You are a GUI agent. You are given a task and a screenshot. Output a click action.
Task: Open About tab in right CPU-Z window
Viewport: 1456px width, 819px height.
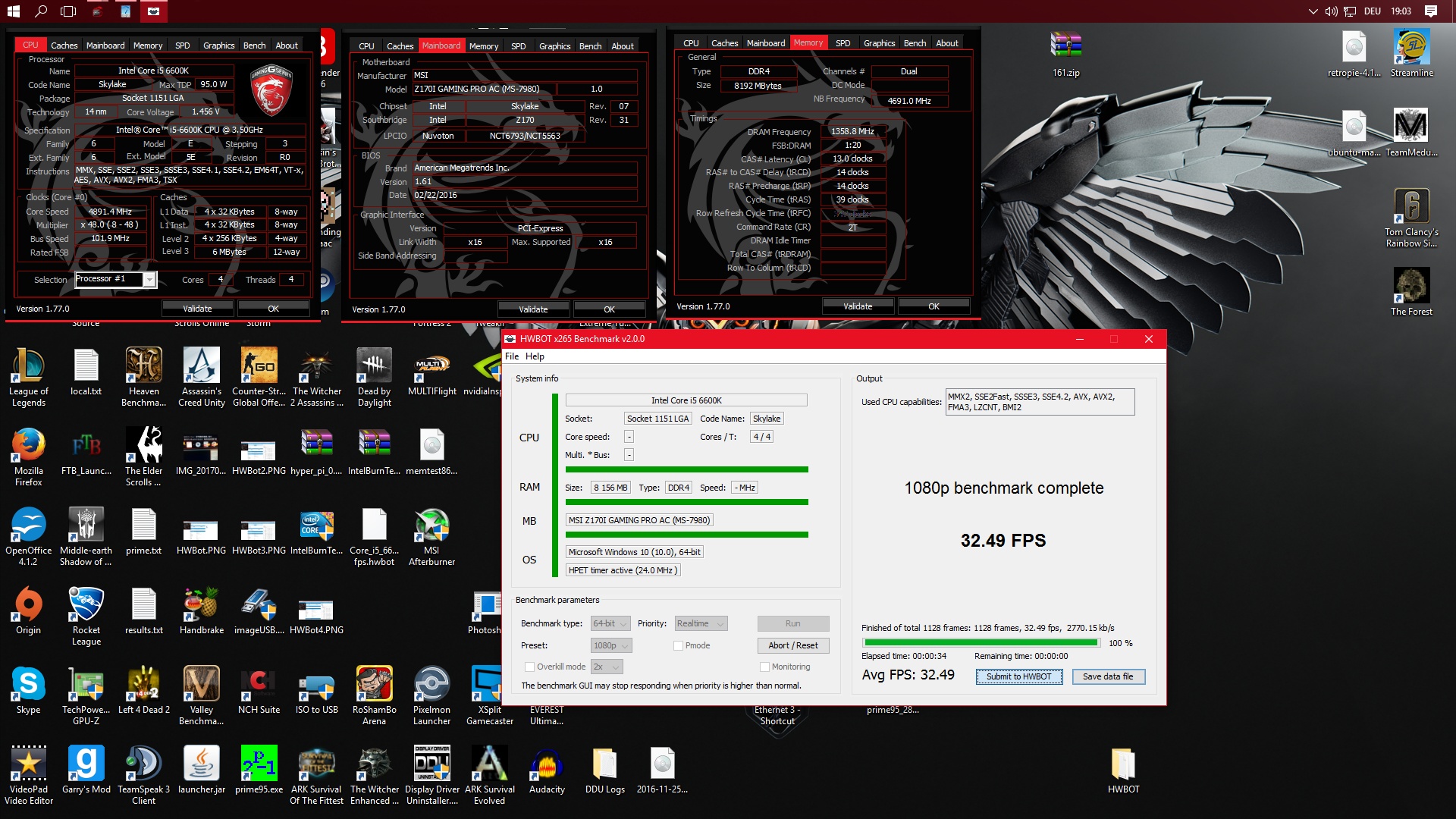(946, 43)
